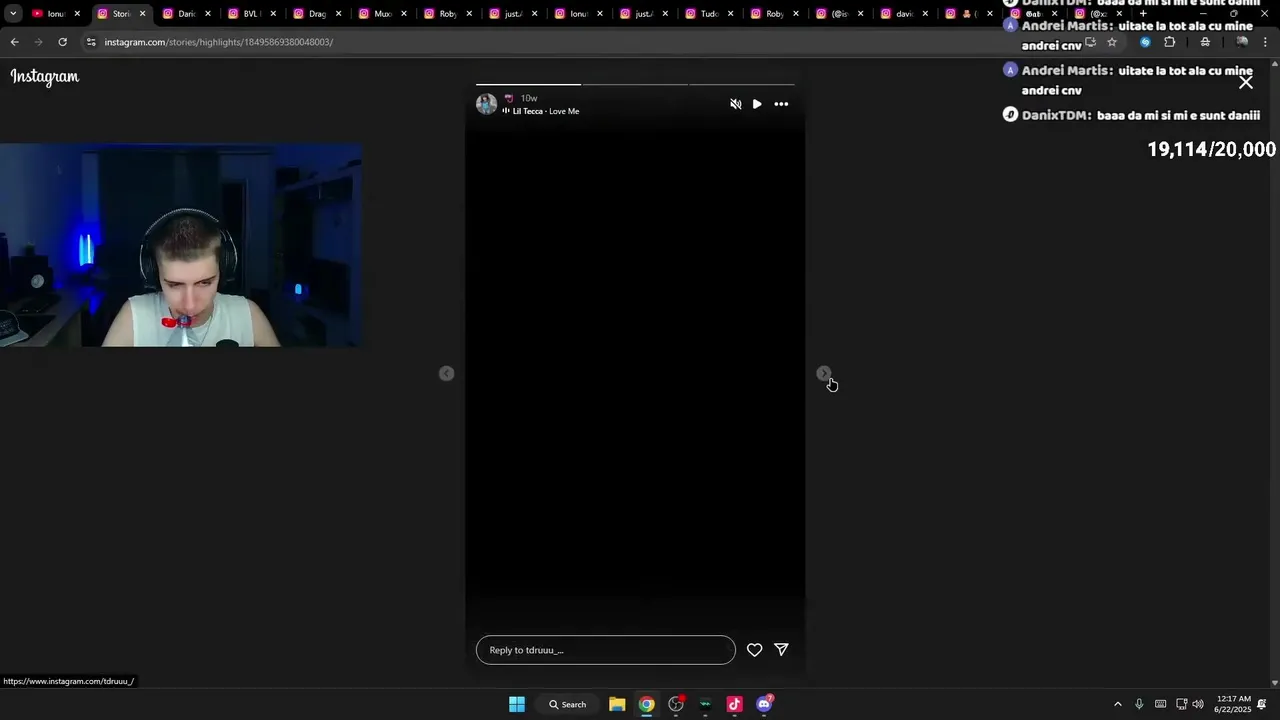Open the network tray icon
Screen dimensions: 1280x720
[x=1181, y=704]
